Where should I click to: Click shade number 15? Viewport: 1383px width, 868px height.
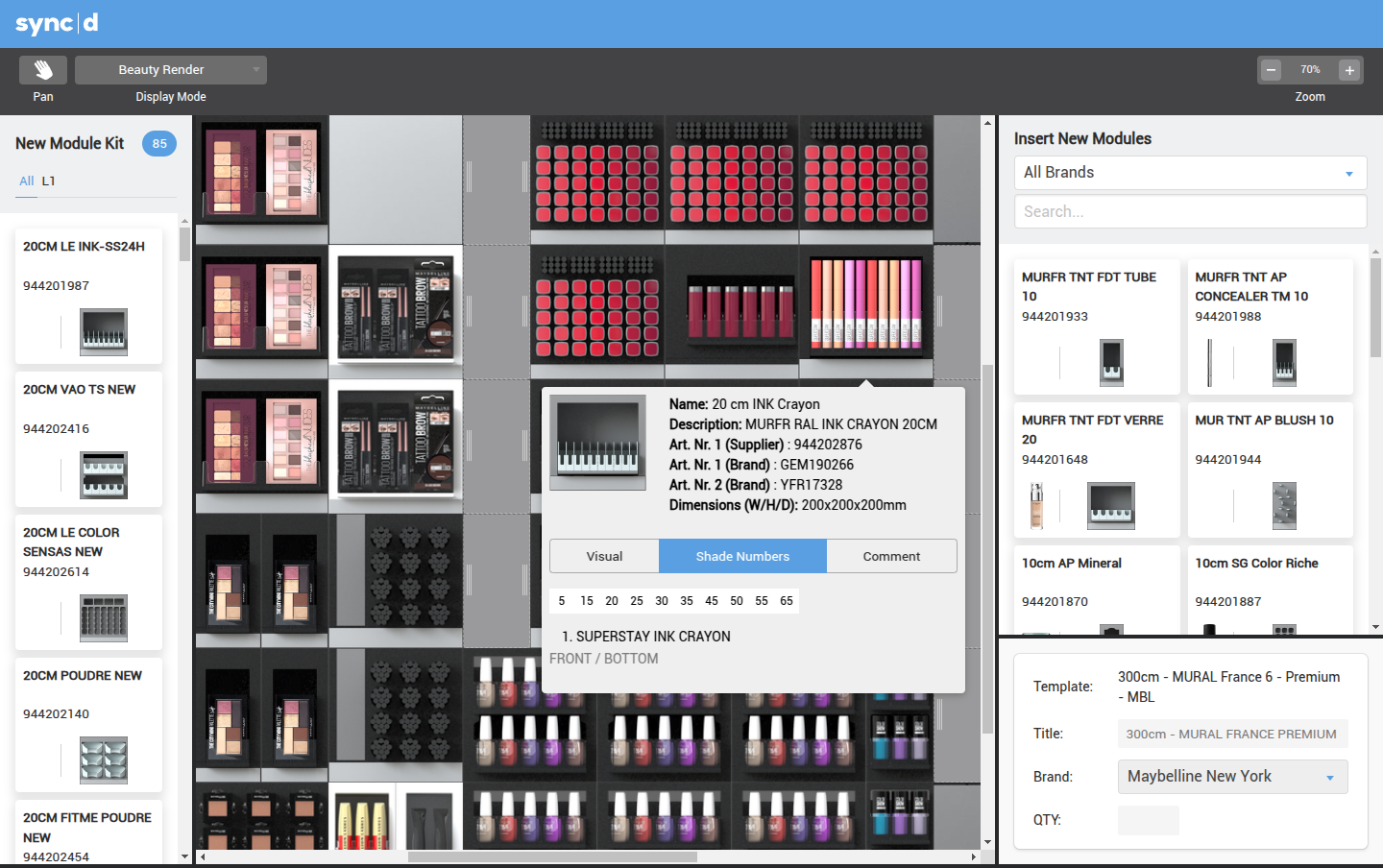click(x=587, y=601)
